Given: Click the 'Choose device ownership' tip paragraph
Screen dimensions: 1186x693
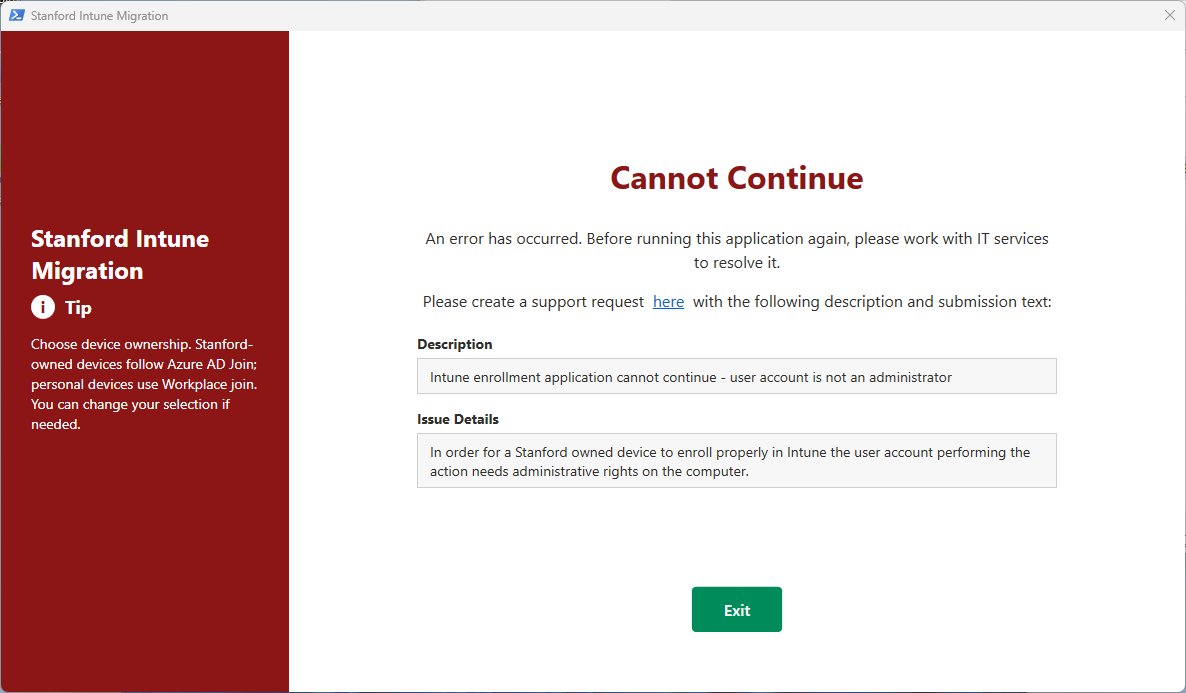Looking at the screenshot, I should tap(144, 384).
